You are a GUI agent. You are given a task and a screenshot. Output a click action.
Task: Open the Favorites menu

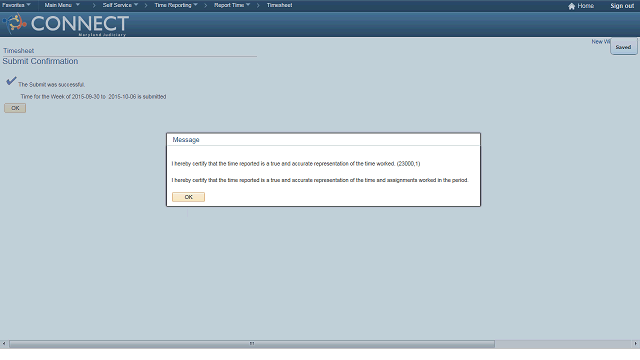tap(16, 5)
